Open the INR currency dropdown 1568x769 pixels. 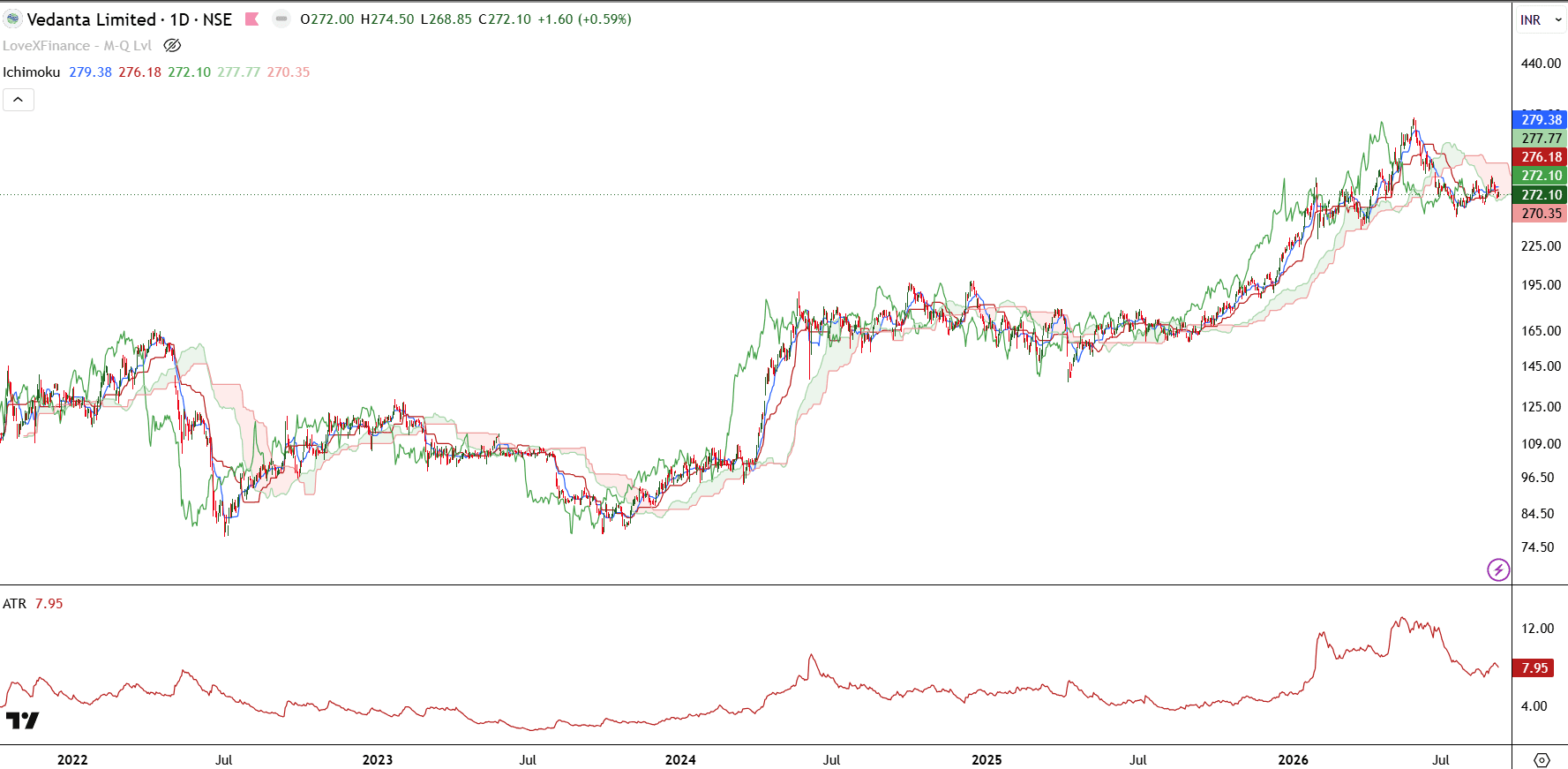tap(1541, 19)
